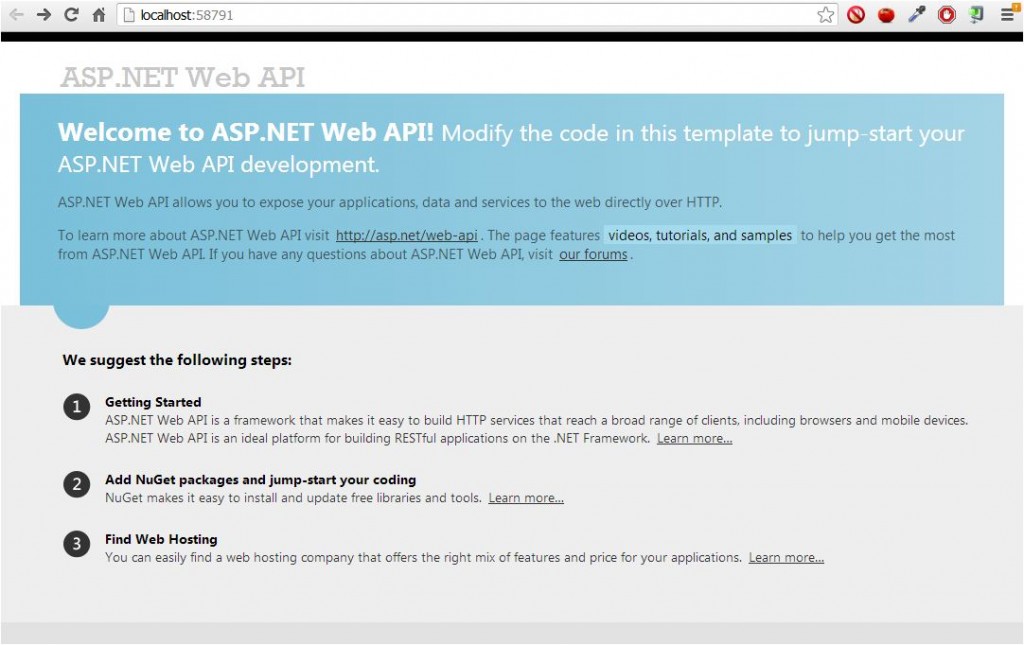
Task: Open the red prohibition-sign extension icon
Action: pos(856,14)
